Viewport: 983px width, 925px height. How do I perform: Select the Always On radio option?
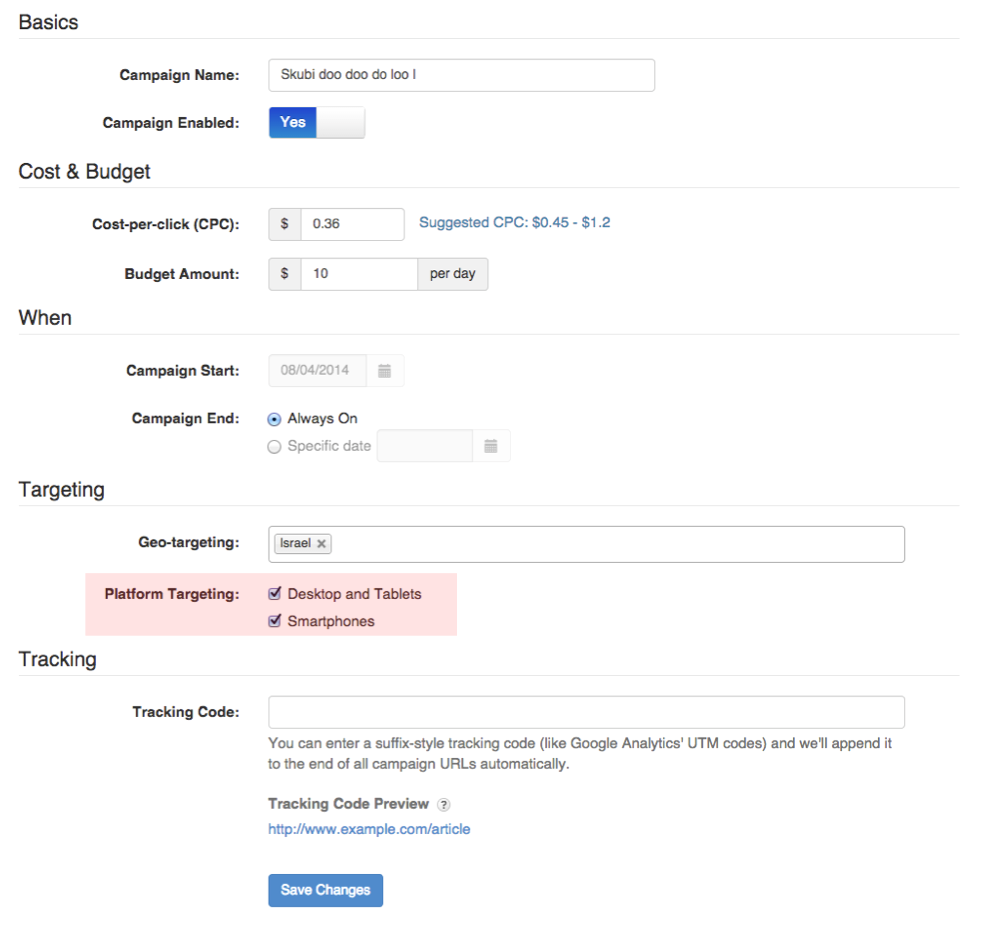(x=275, y=419)
